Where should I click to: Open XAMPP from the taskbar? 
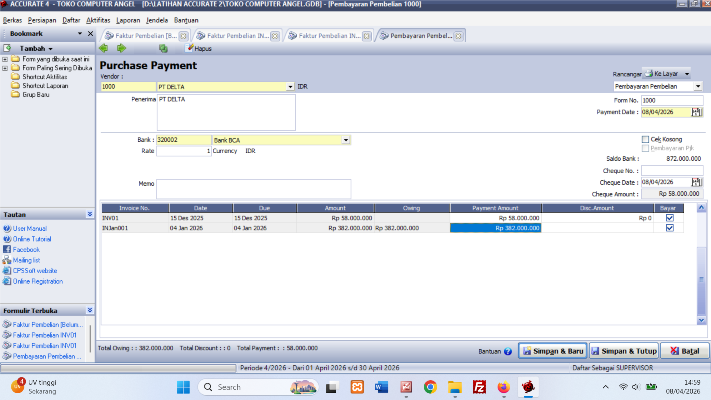pos(357,387)
